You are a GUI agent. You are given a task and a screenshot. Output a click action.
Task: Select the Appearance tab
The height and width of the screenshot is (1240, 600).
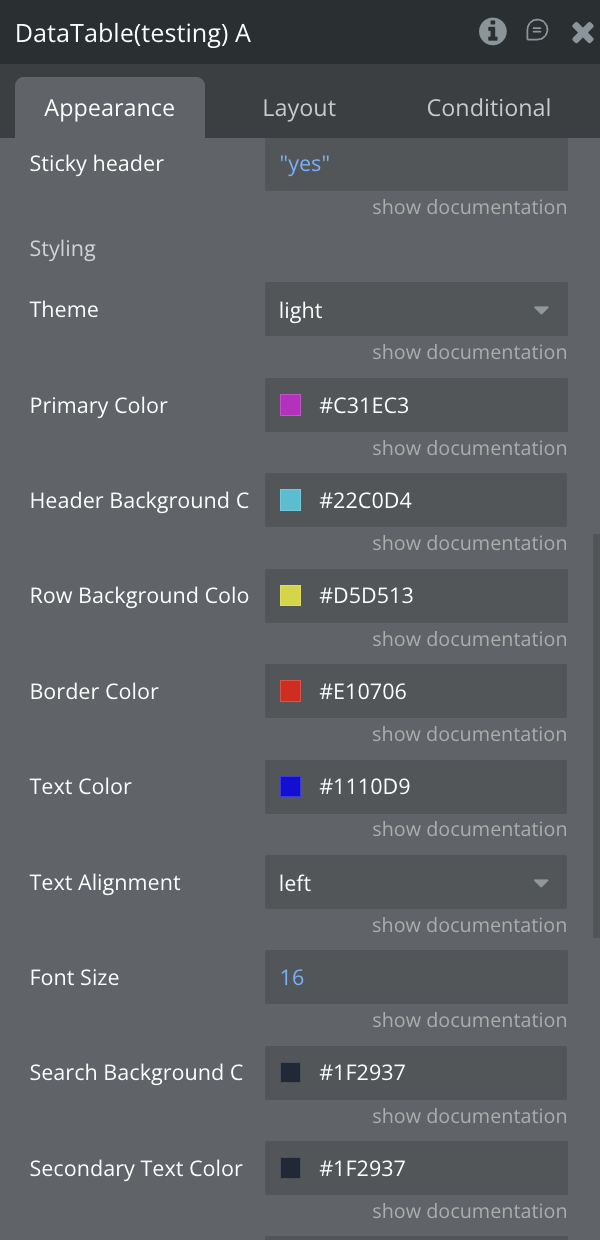click(x=109, y=108)
